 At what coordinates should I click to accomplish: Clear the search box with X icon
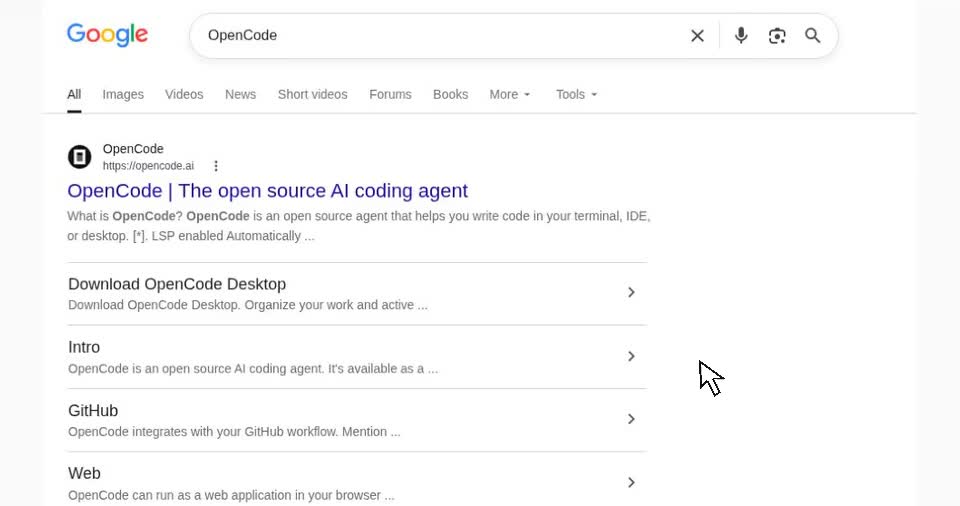coord(697,36)
